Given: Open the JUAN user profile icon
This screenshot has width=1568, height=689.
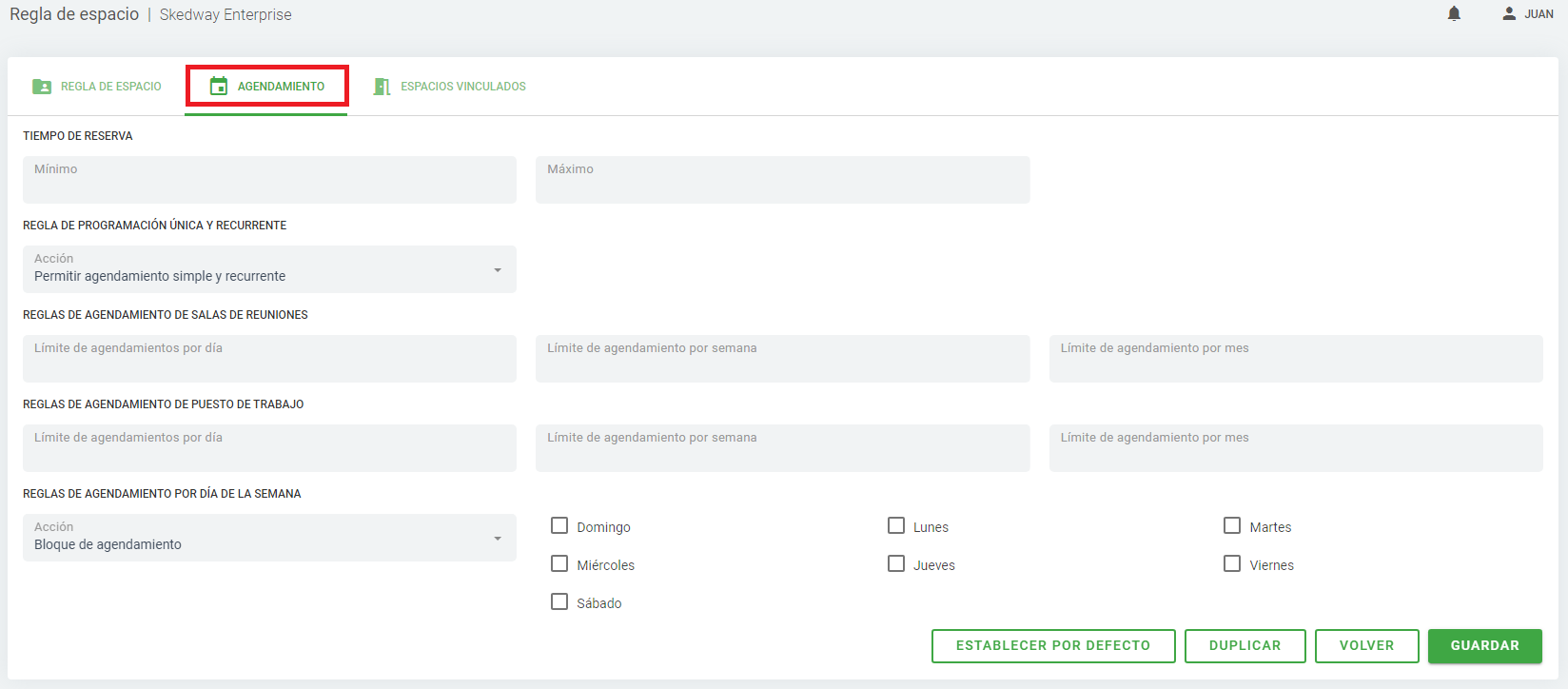Looking at the screenshot, I should click(x=1509, y=13).
